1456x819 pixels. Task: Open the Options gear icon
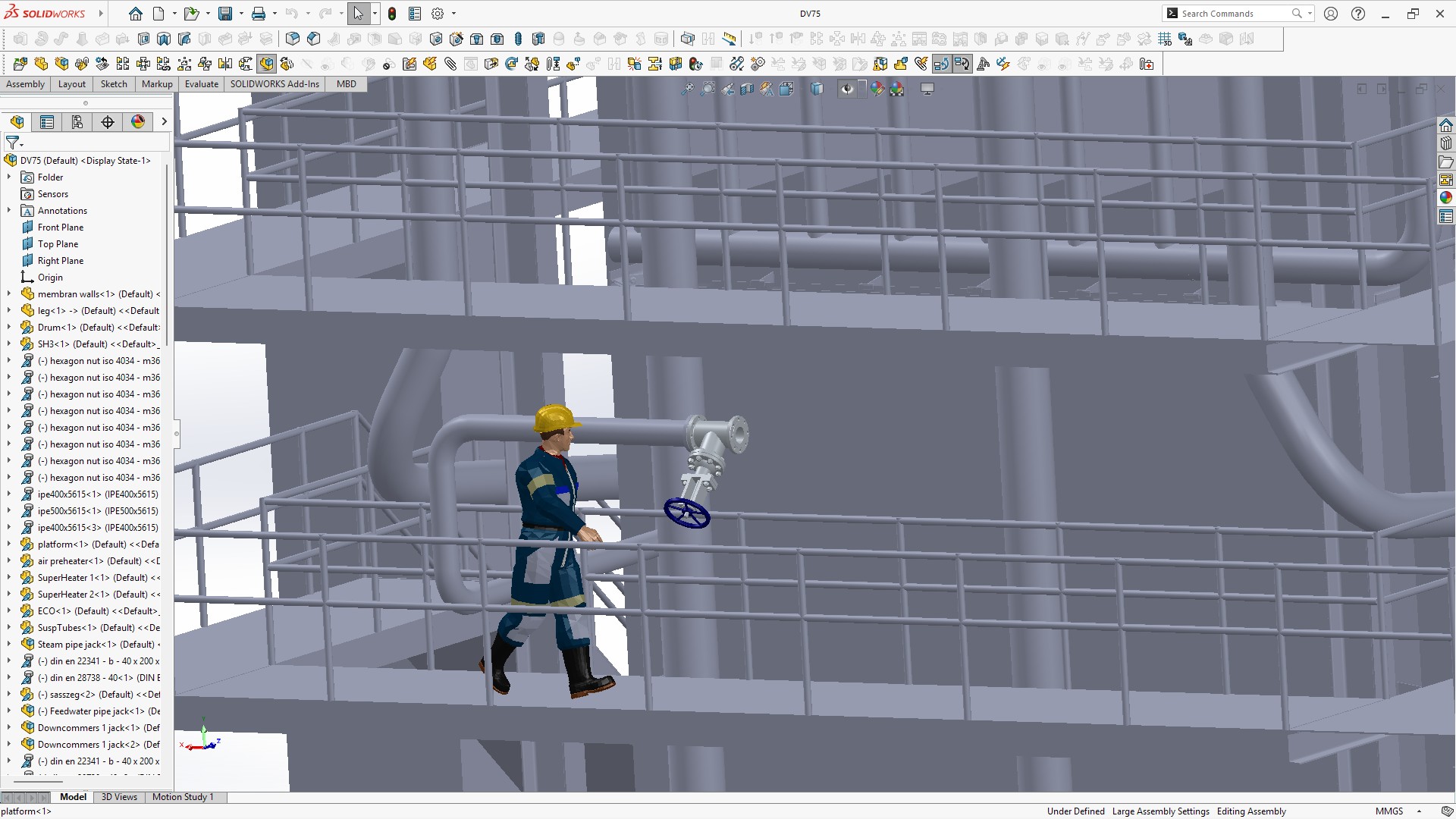(438, 14)
